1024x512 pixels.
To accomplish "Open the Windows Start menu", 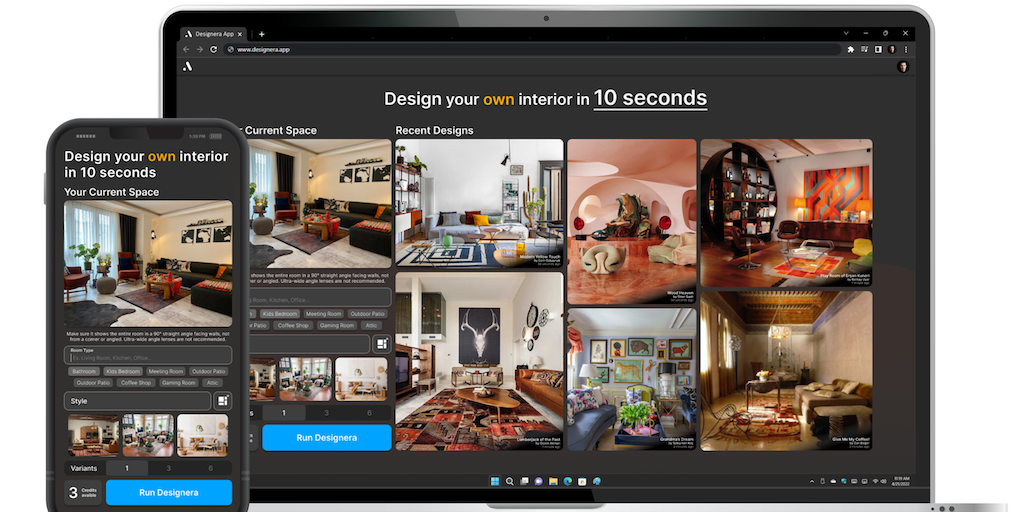I will point(494,481).
